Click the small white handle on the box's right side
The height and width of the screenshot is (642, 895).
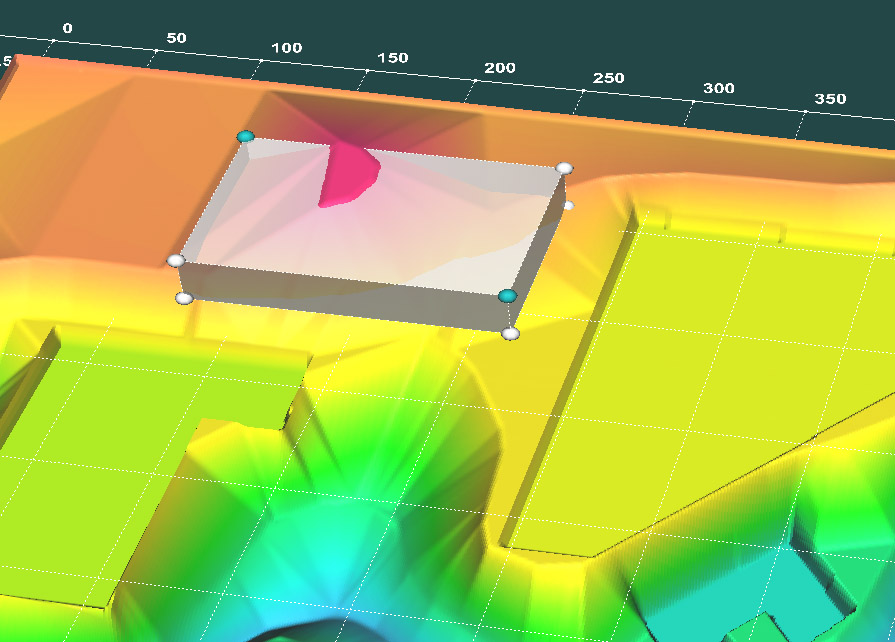click(569, 205)
